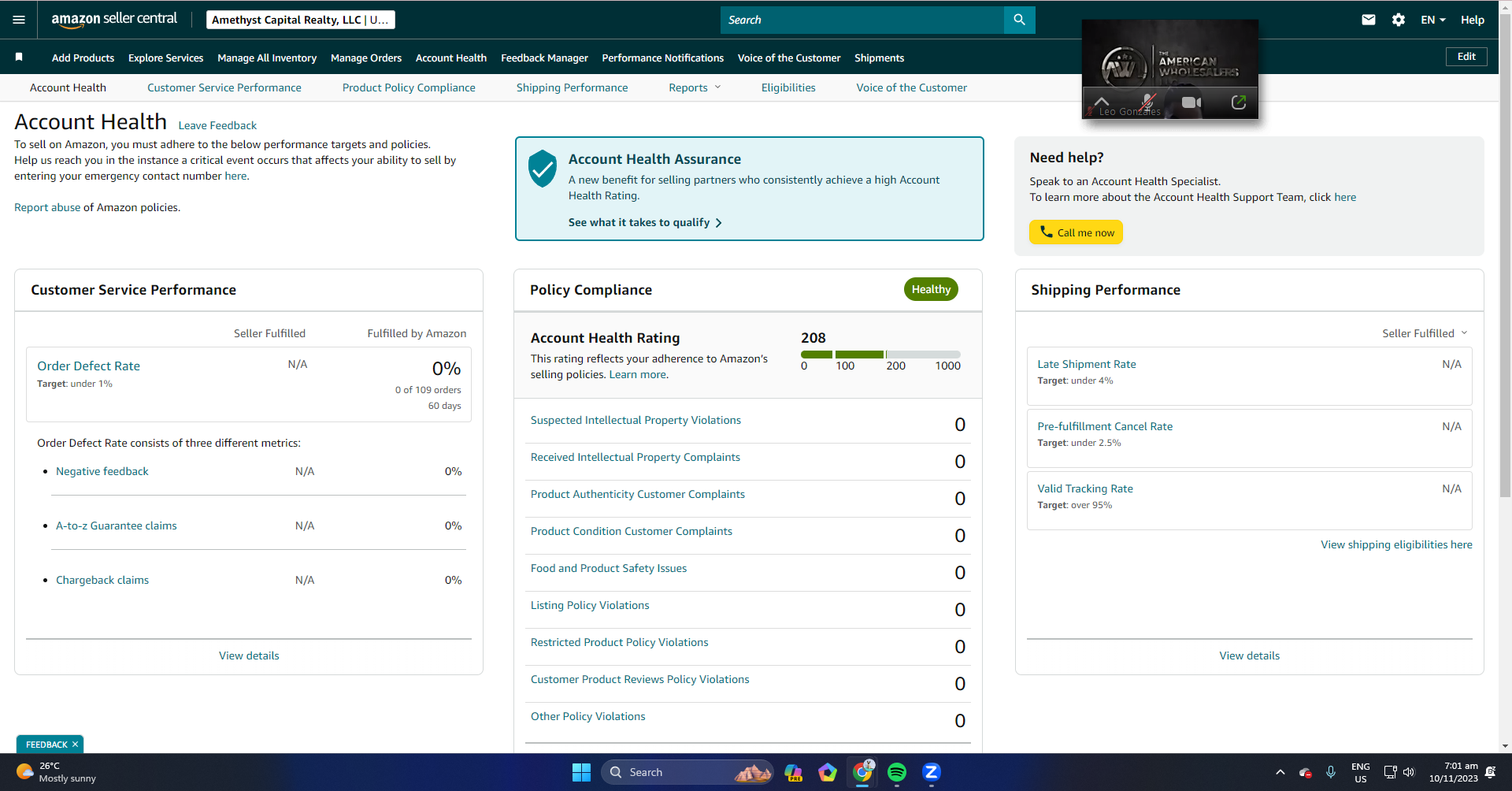Click the Edit button in navigation bar
This screenshot has width=1512, height=791.
coord(1466,57)
